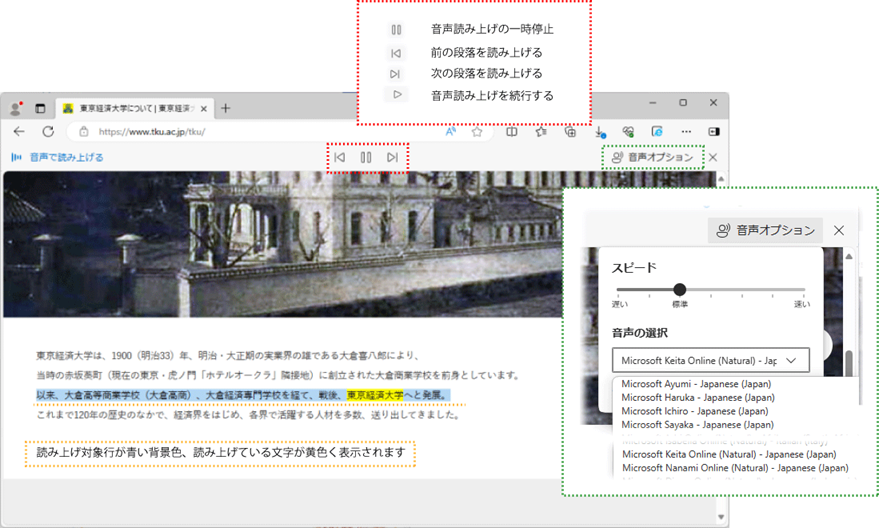
Task: Click the 音声読み上げの一時停止 legend text
Action: click(492, 29)
